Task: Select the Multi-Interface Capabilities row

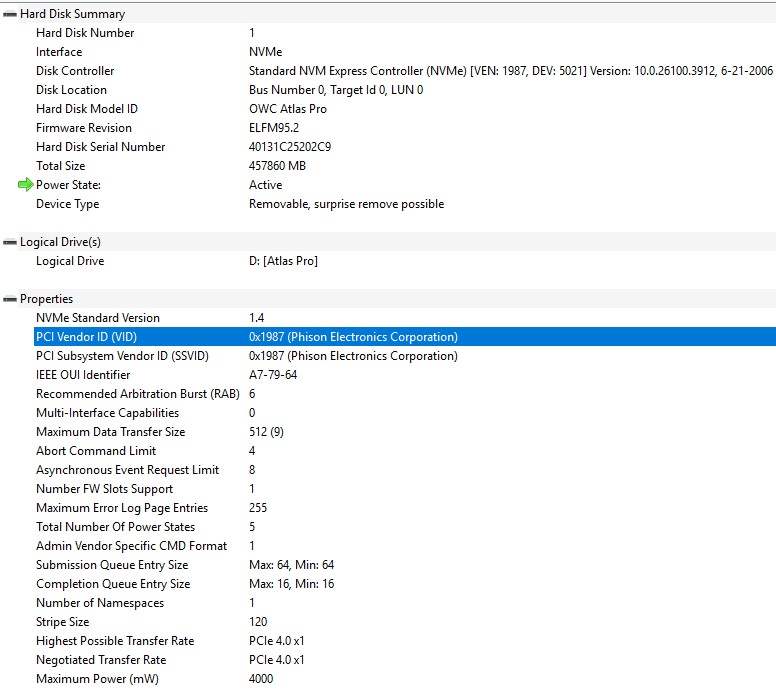Action: [405, 413]
